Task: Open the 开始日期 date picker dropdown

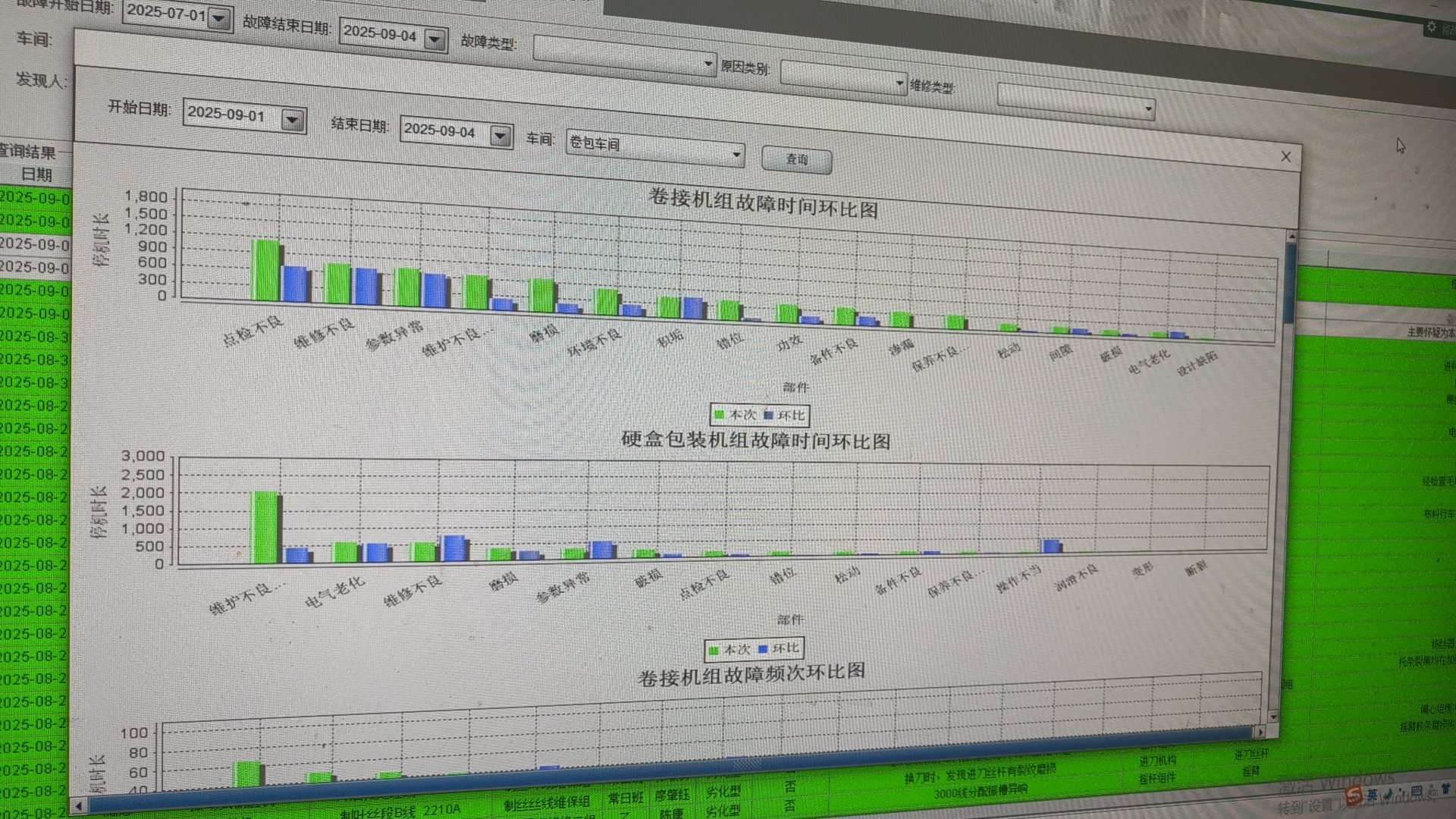Action: (x=293, y=119)
